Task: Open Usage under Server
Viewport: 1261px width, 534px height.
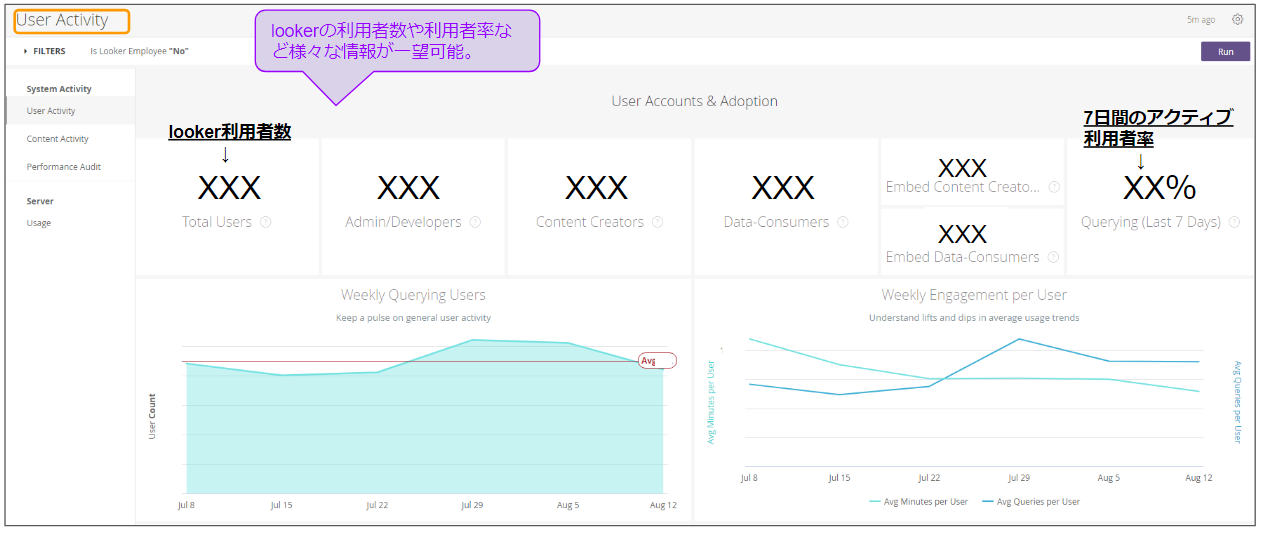Action: tap(39, 223)
